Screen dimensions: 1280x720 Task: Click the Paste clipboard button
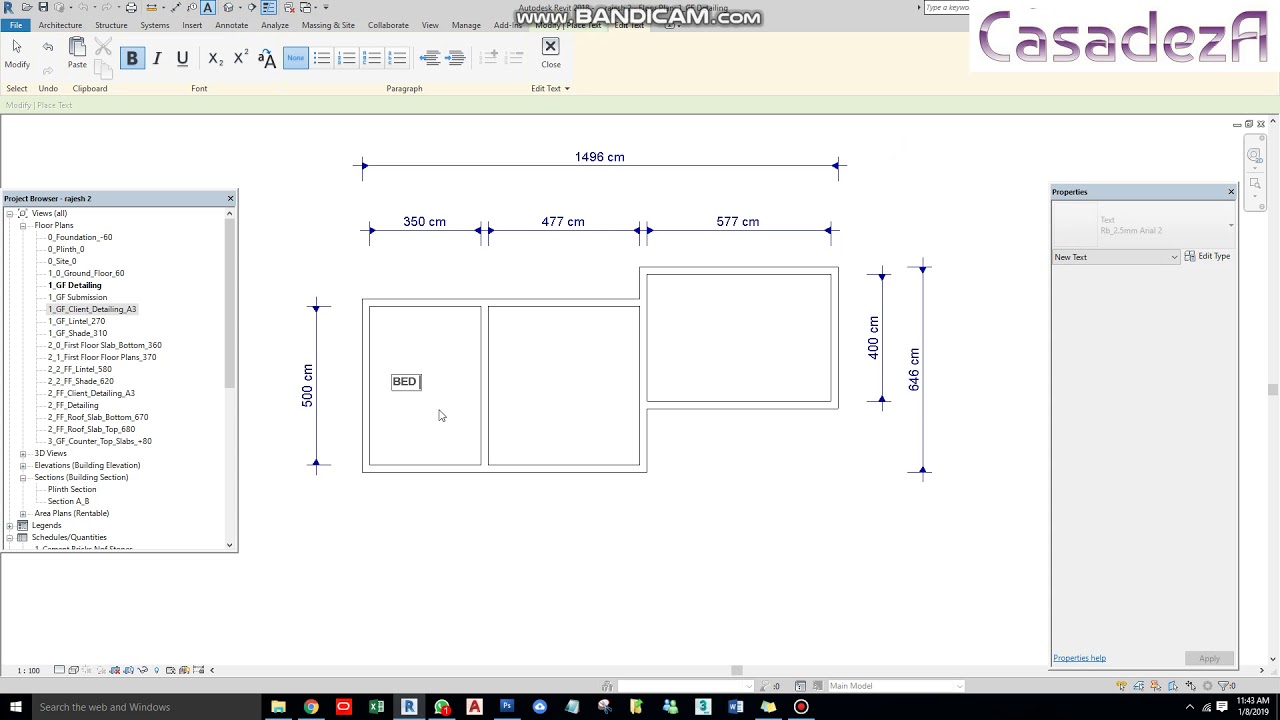tap(77, 53)
